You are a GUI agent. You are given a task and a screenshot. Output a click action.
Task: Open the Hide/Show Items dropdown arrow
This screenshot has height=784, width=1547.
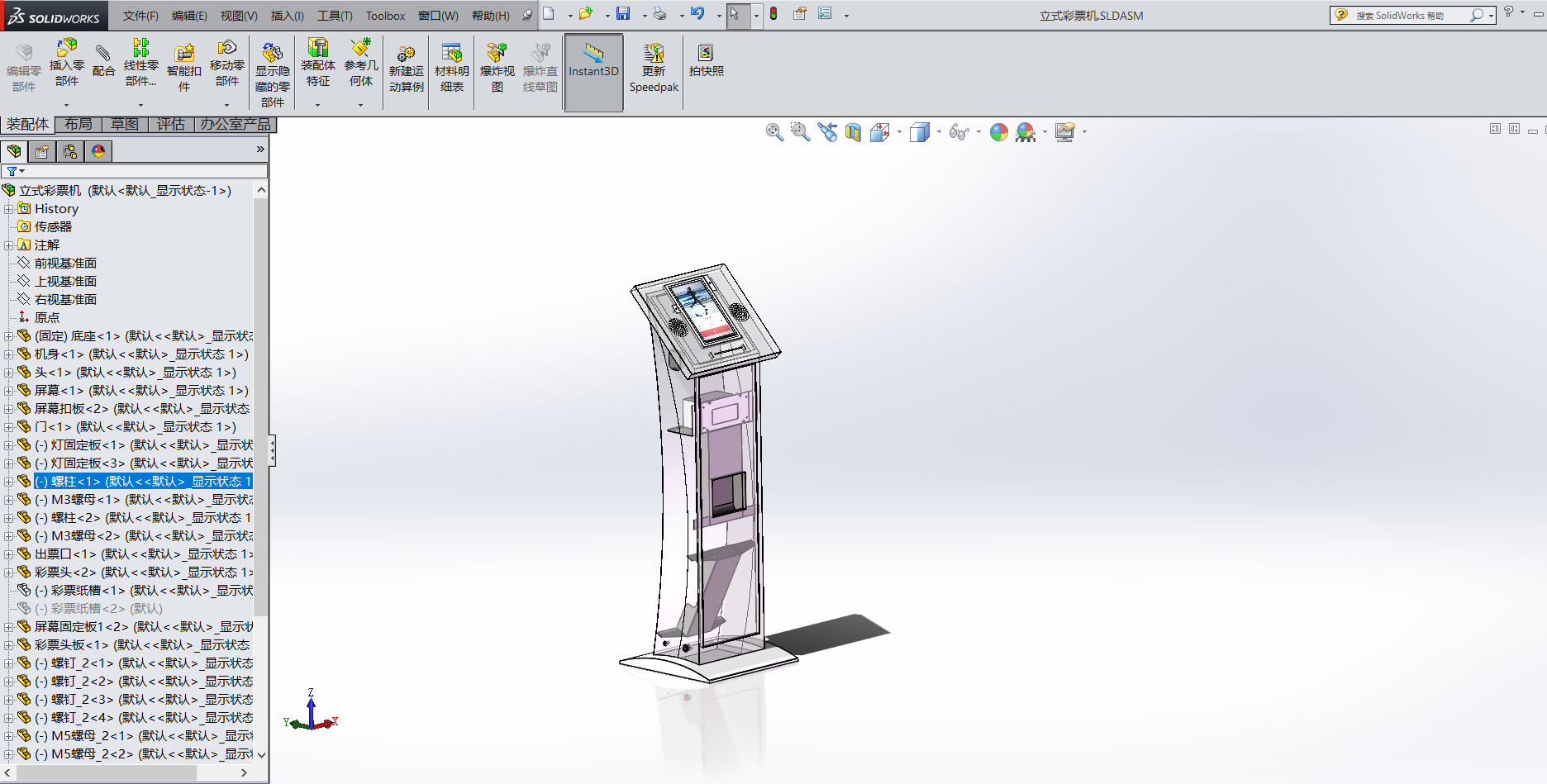coord(978,132)
